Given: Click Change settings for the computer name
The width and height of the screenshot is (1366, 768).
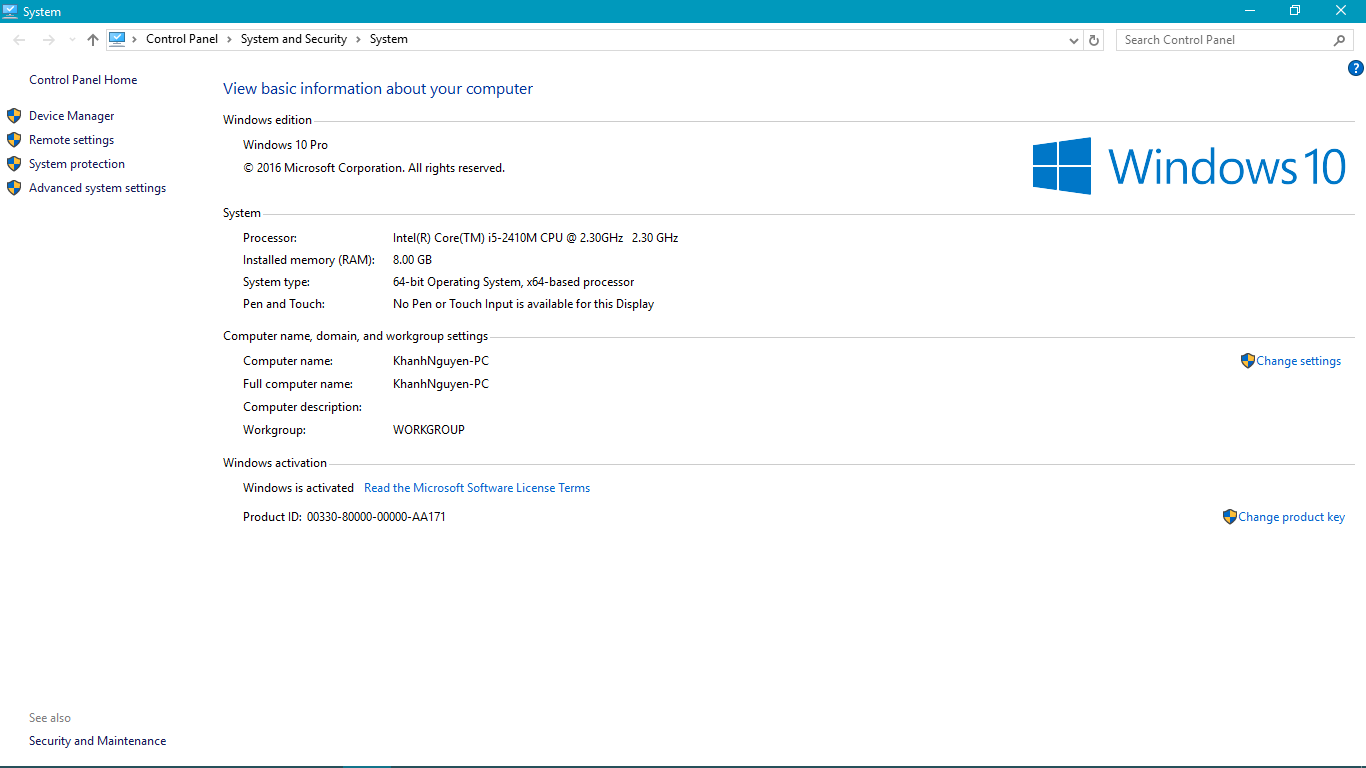Looking at the screenshot, I should point(1298,361).
